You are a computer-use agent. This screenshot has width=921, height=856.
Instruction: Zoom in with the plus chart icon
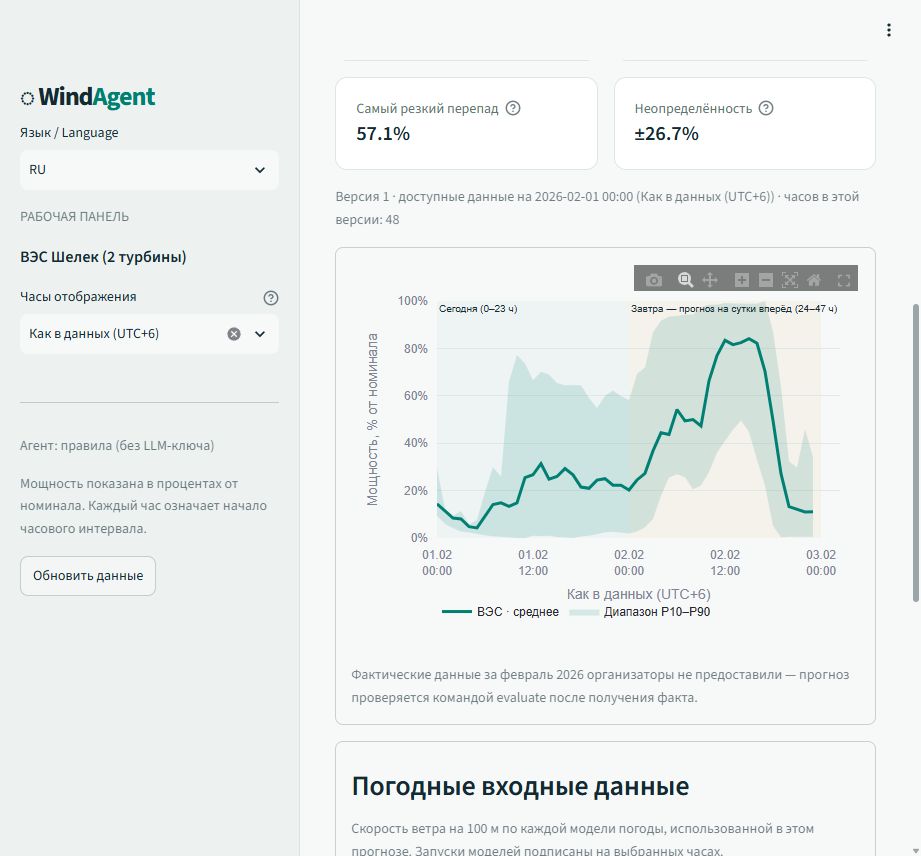(741, 280)
